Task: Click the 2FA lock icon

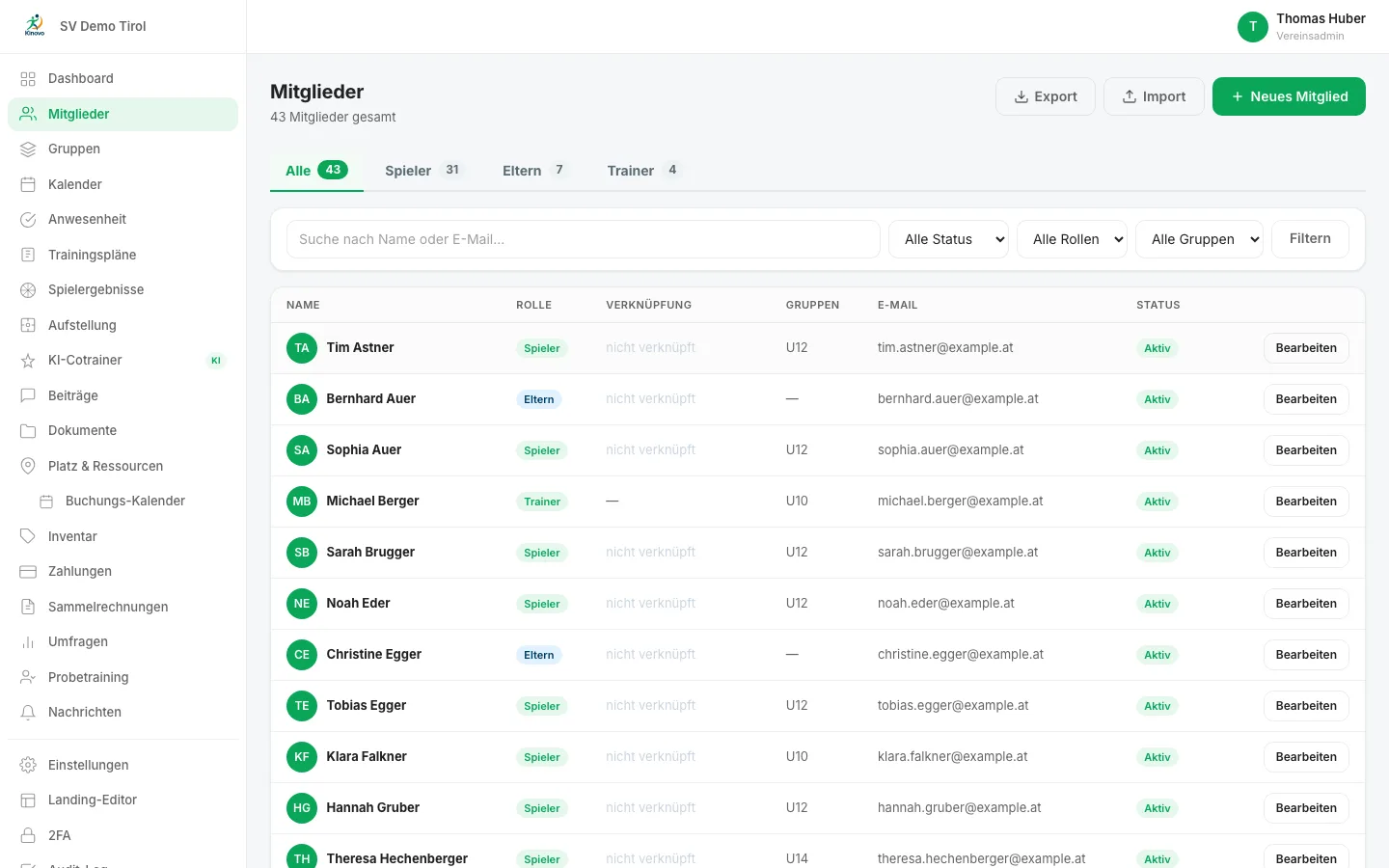Action: click(28, 835)
